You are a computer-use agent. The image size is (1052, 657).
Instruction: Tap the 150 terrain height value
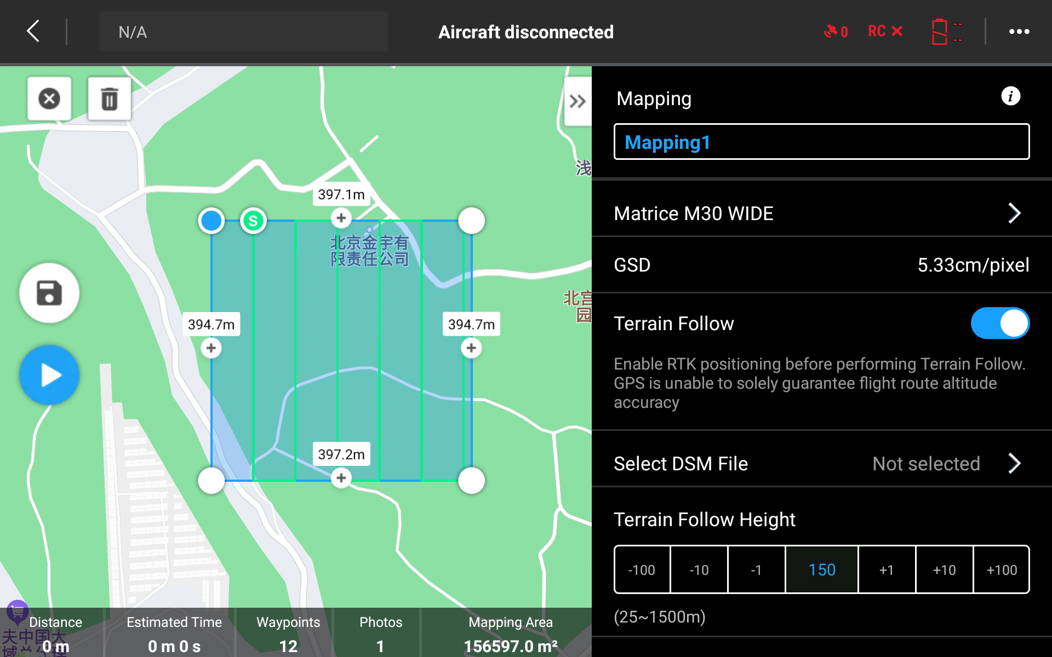click(x=822, y=570)
